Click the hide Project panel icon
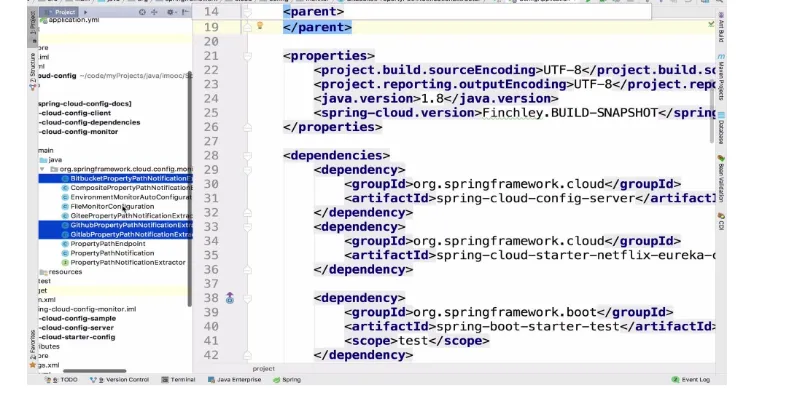This screenshot has height=402, width=790. (x=185, y=12)
